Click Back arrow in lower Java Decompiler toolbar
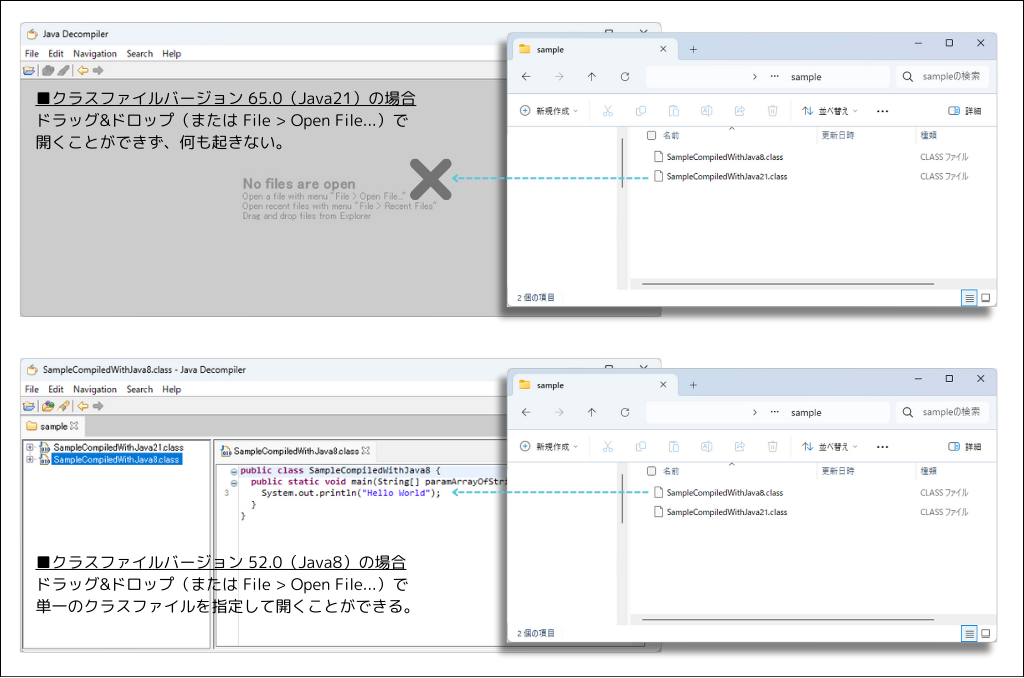Viewport: 1024px width, 678px height. 83,406
